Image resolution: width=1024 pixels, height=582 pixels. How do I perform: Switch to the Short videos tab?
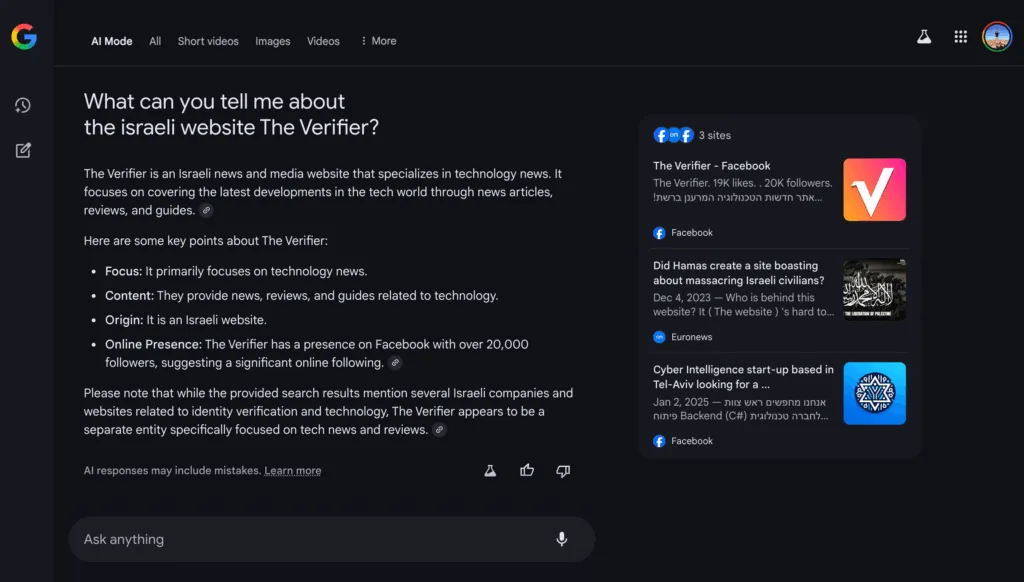(x=208, y=41)
